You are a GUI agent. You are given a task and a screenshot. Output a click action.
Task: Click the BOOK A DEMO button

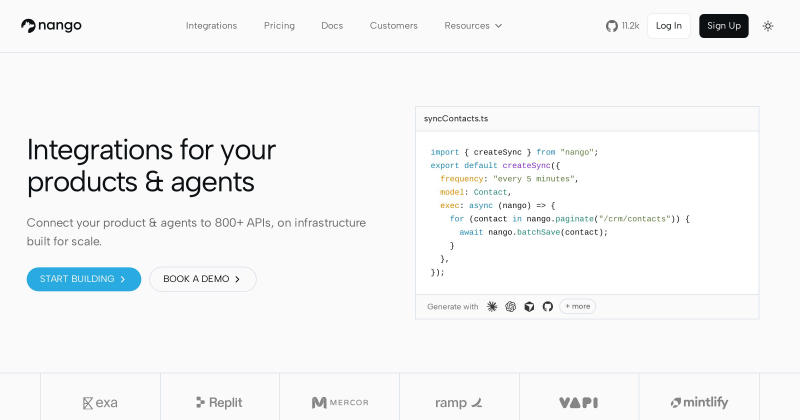click(203, 279)
